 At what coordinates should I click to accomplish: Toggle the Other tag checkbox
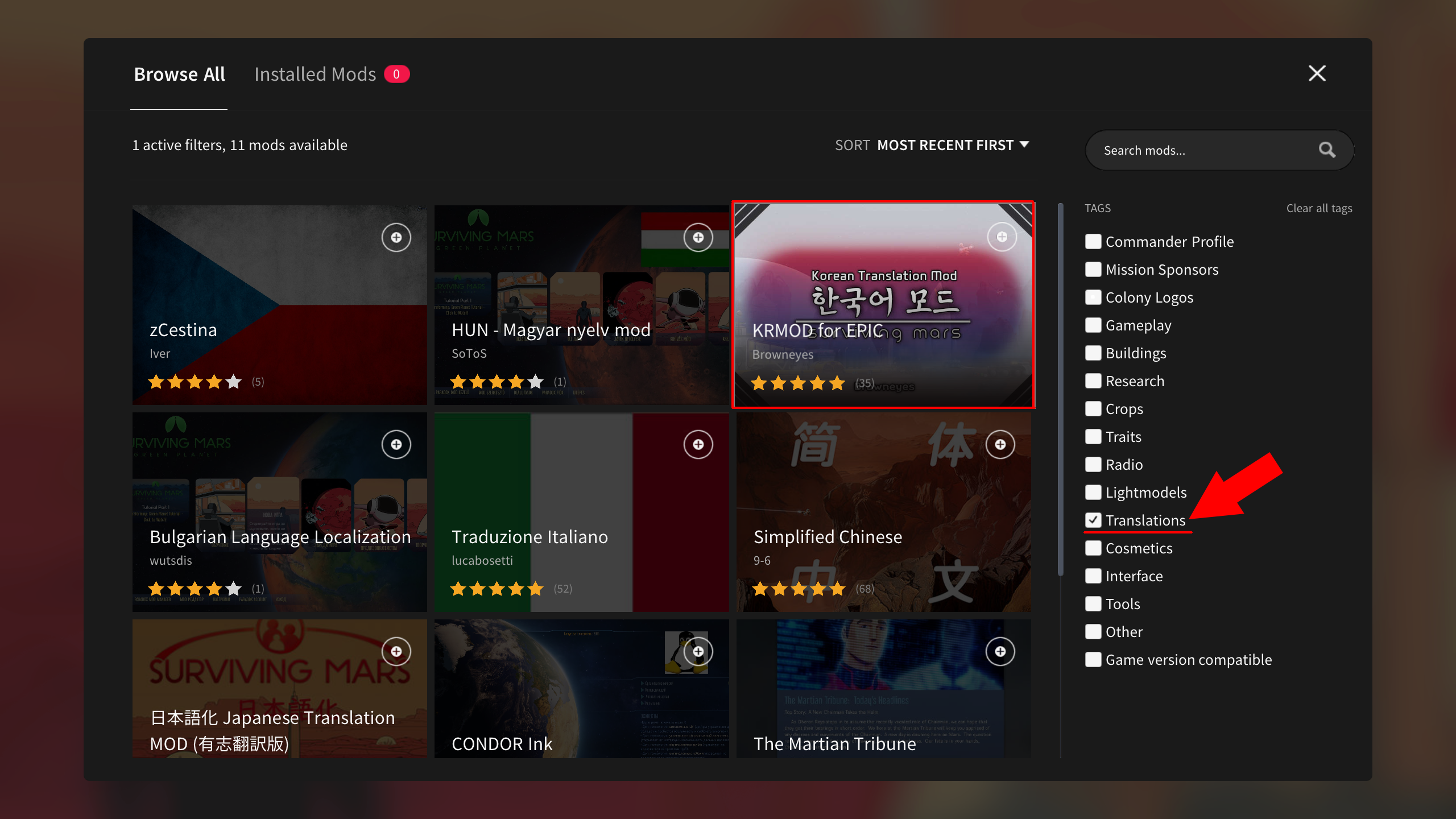(1093, 632)
